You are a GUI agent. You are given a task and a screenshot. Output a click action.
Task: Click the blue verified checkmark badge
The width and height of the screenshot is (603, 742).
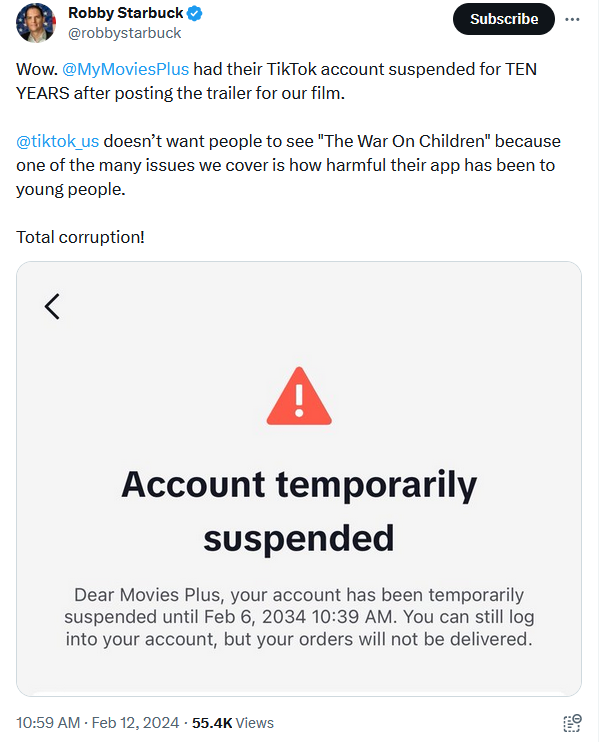(194, 13)
